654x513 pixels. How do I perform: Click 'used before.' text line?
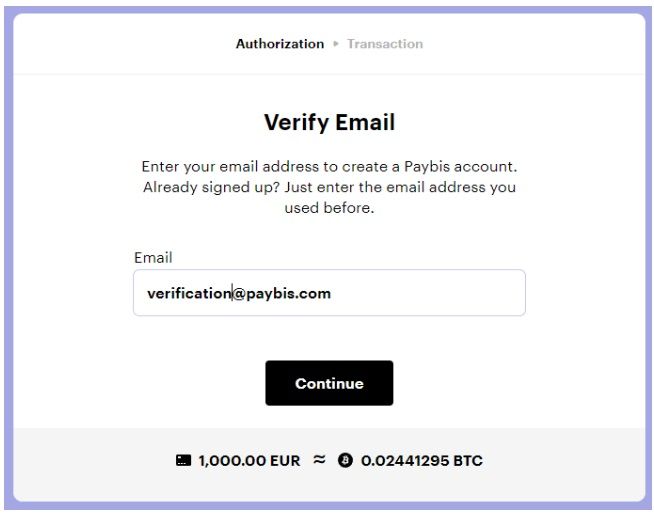tap(329, 209)
